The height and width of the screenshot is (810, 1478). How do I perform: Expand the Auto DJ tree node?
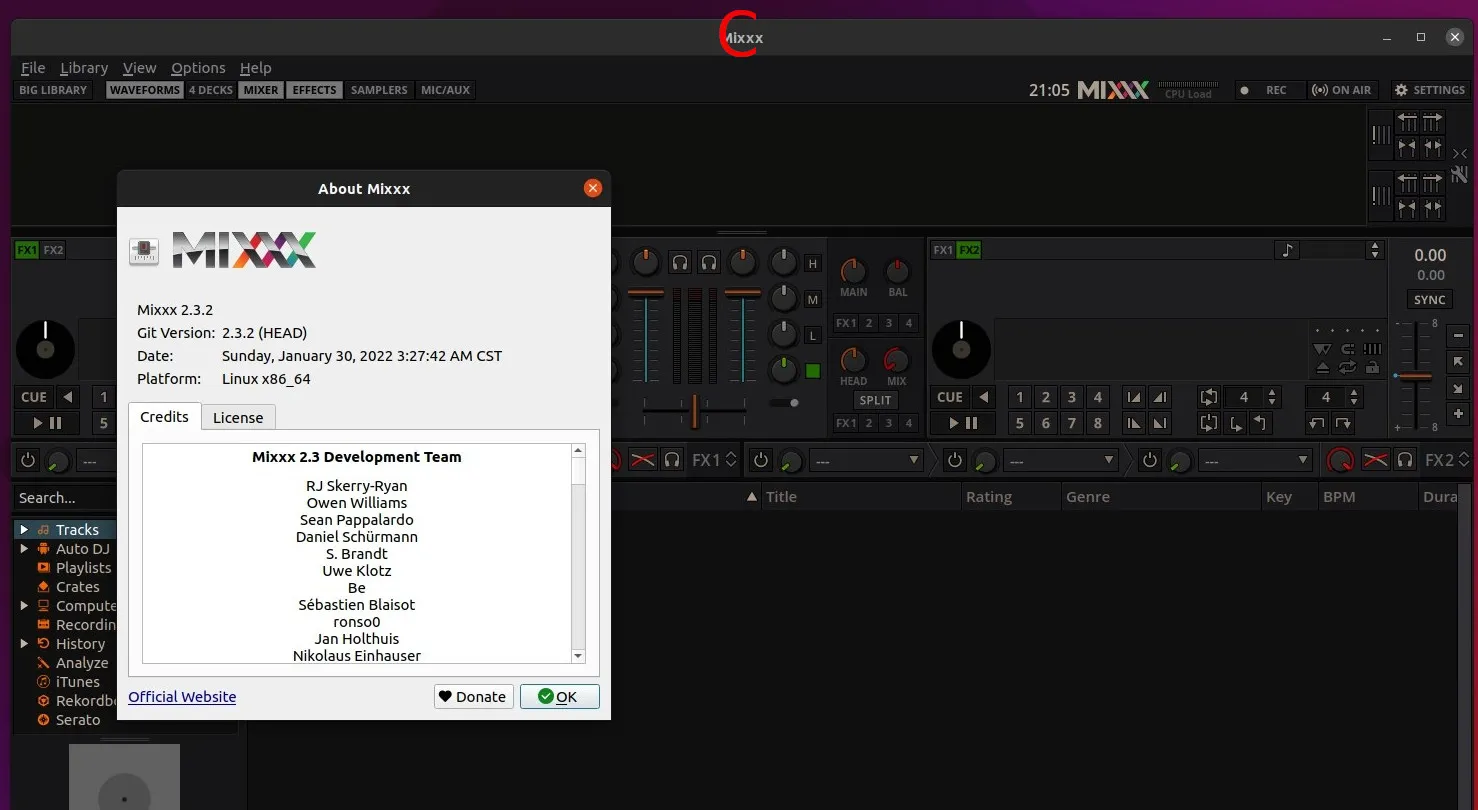(24, 549)
